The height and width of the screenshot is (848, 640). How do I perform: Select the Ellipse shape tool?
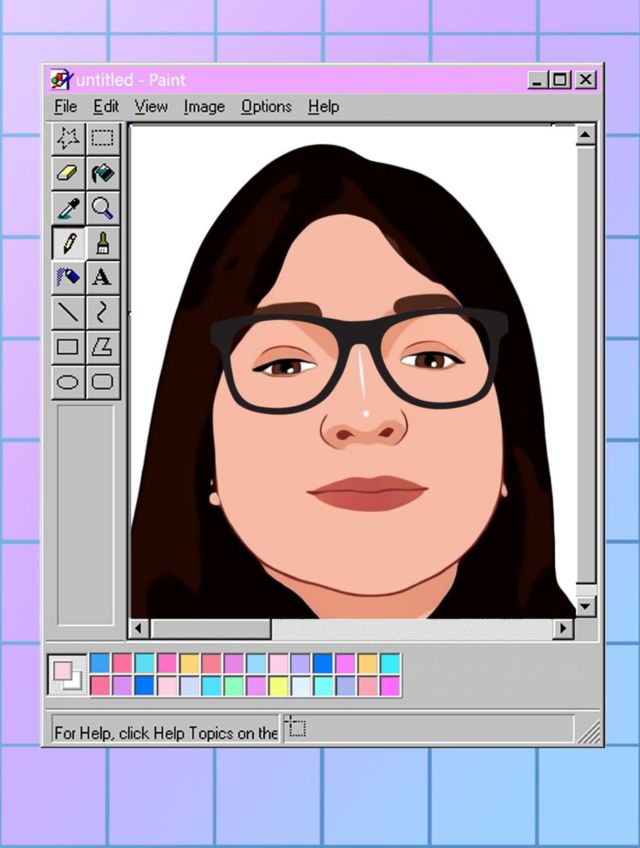(68, 381)
